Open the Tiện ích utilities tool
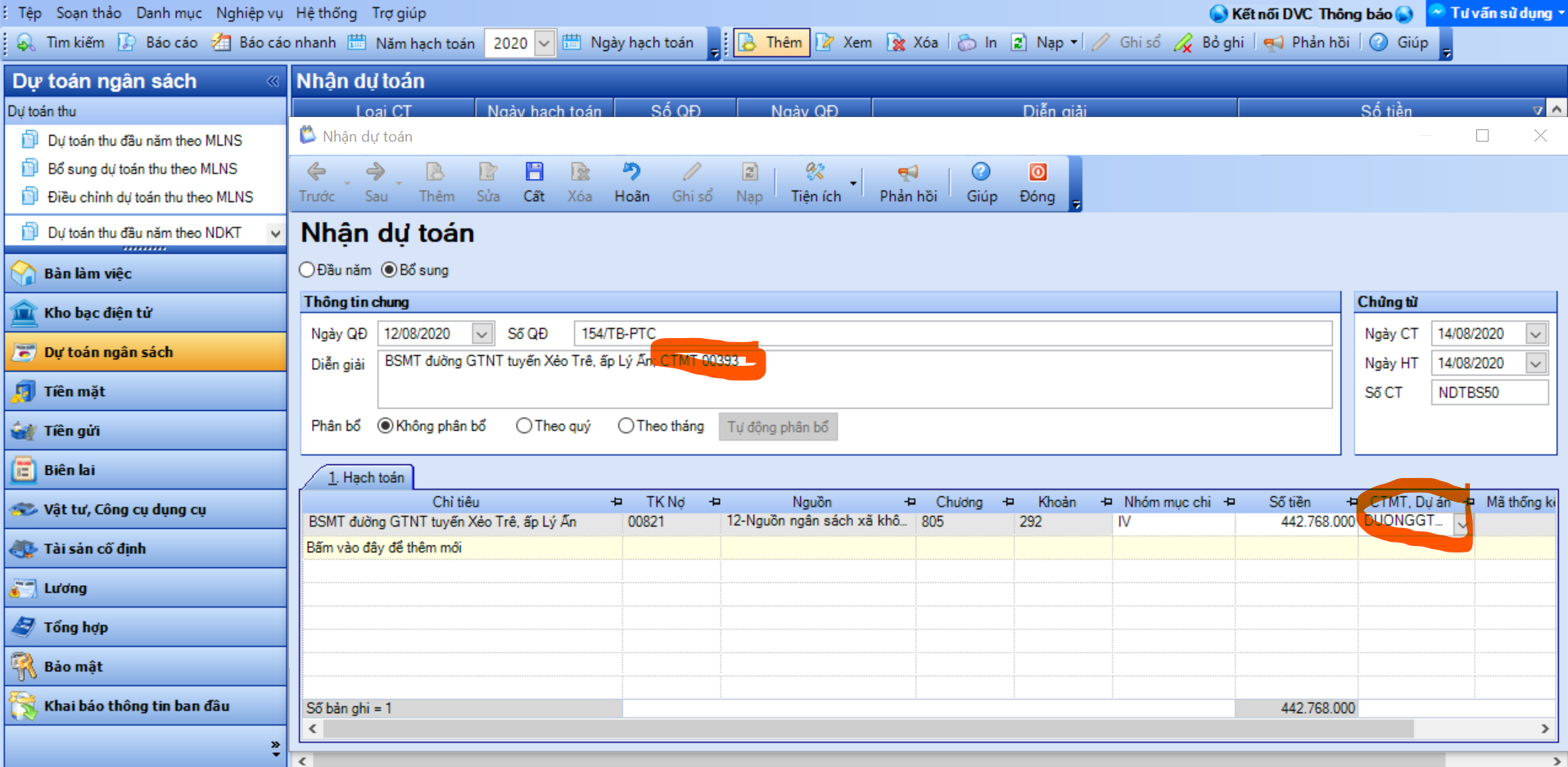 point(815,182)
